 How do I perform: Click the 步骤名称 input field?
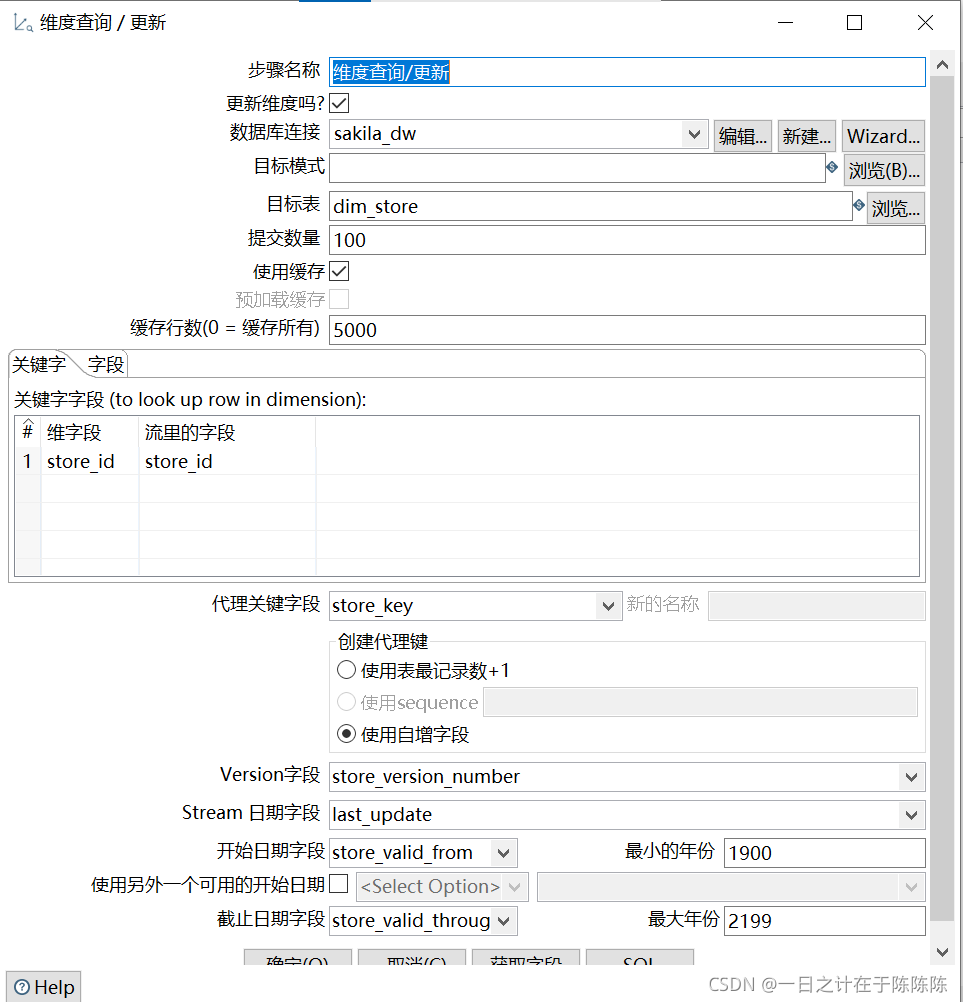627,72
